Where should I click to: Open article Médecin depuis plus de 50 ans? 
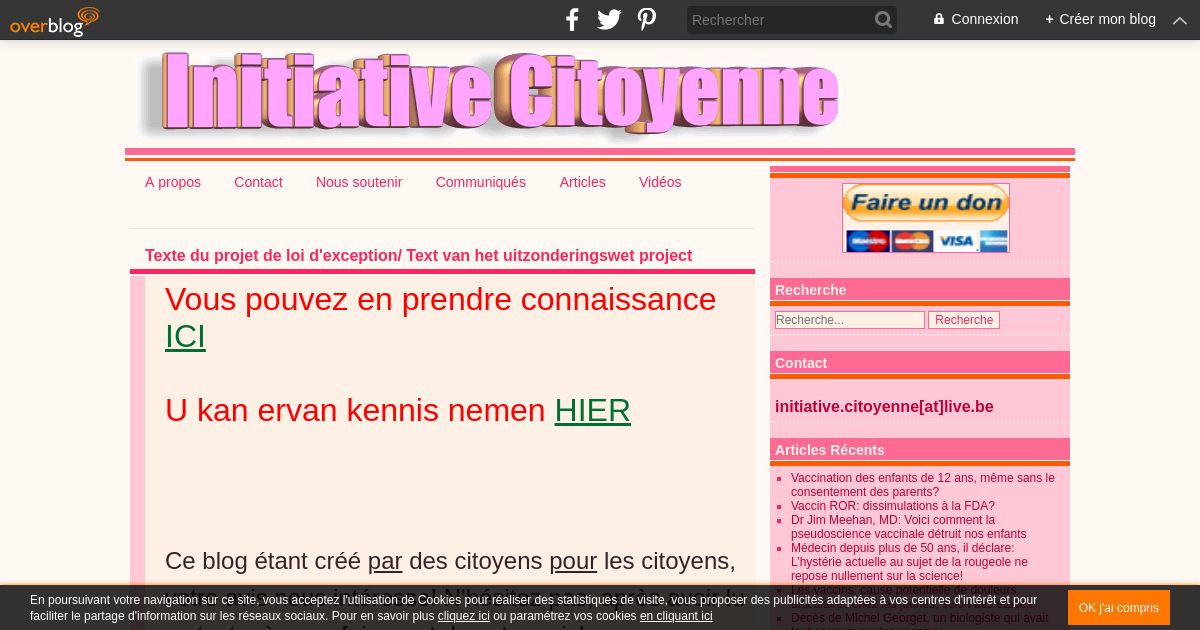tap(909, 562)
